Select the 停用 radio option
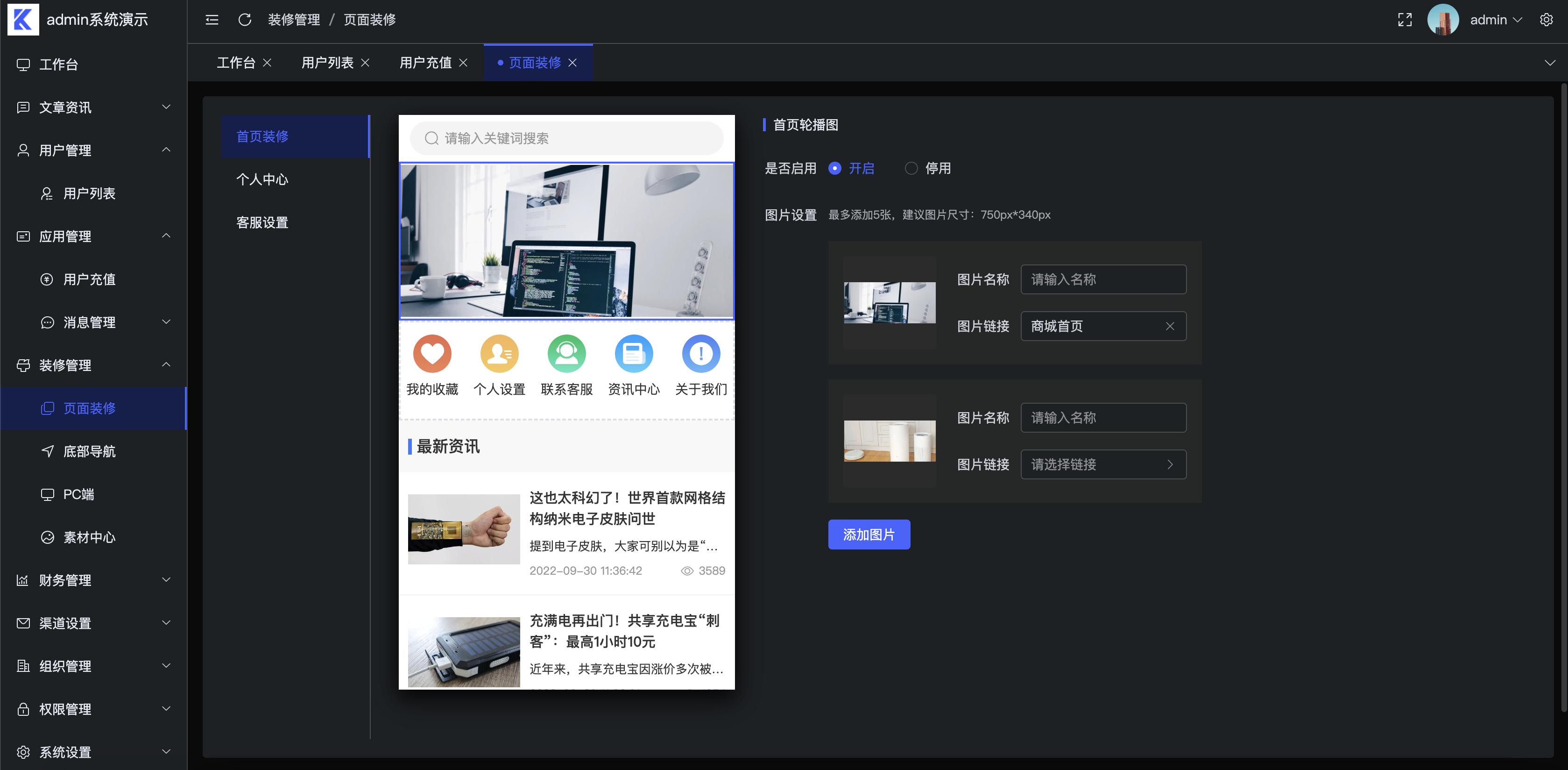Screen dimensions: 1568x770 pos(911,168)
